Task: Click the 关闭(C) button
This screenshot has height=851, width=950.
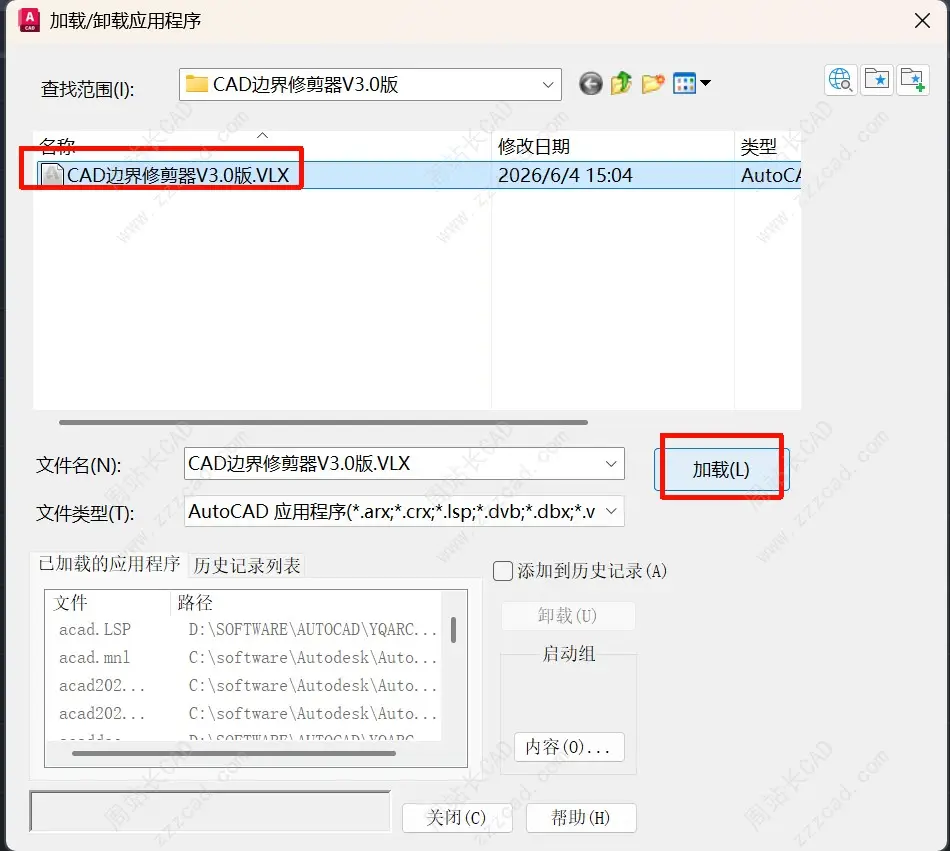Action: 457,818
